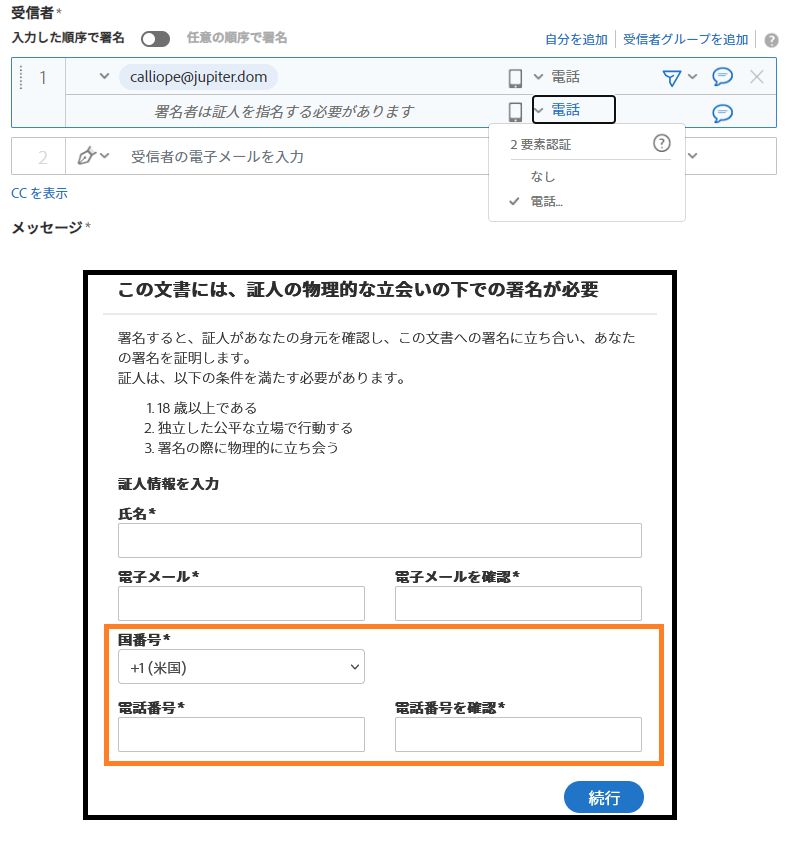
Task: Open the message bubble in the witness row
Action: click(x=722, y=113)
